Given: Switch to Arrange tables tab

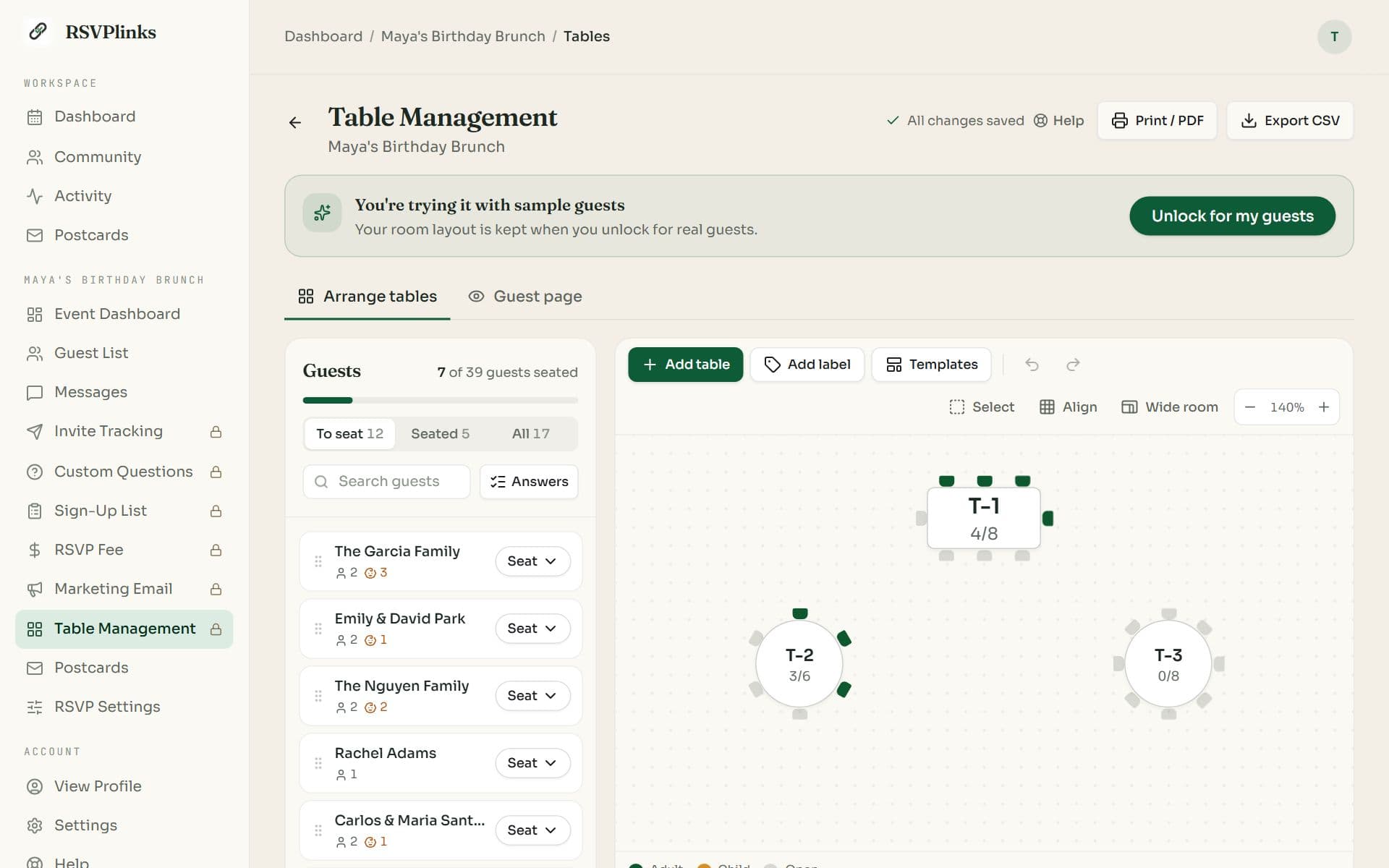Looking at the screenshot, I should 368,297.
